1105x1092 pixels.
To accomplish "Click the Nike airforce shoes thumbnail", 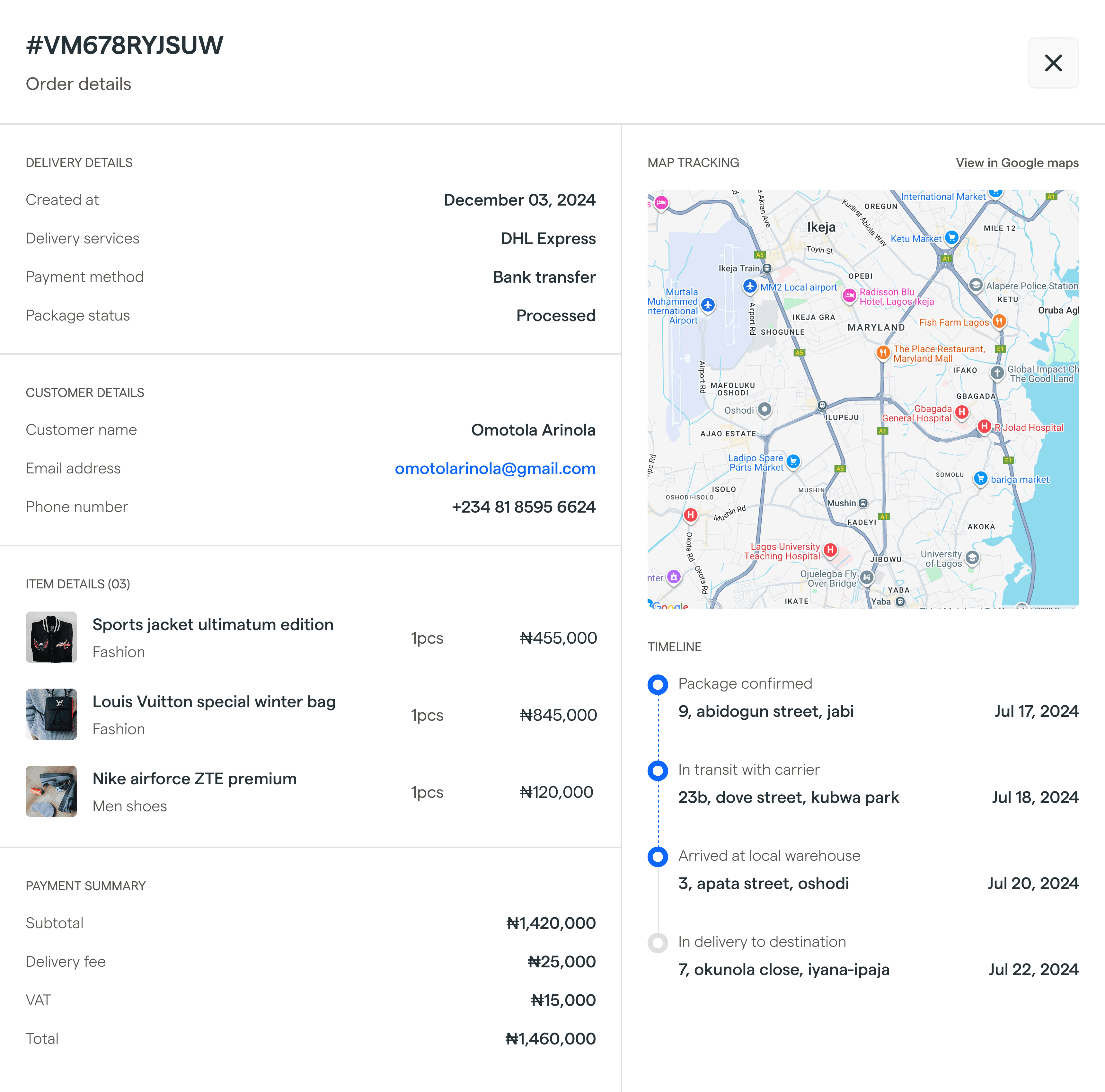I will click(51, 791).
